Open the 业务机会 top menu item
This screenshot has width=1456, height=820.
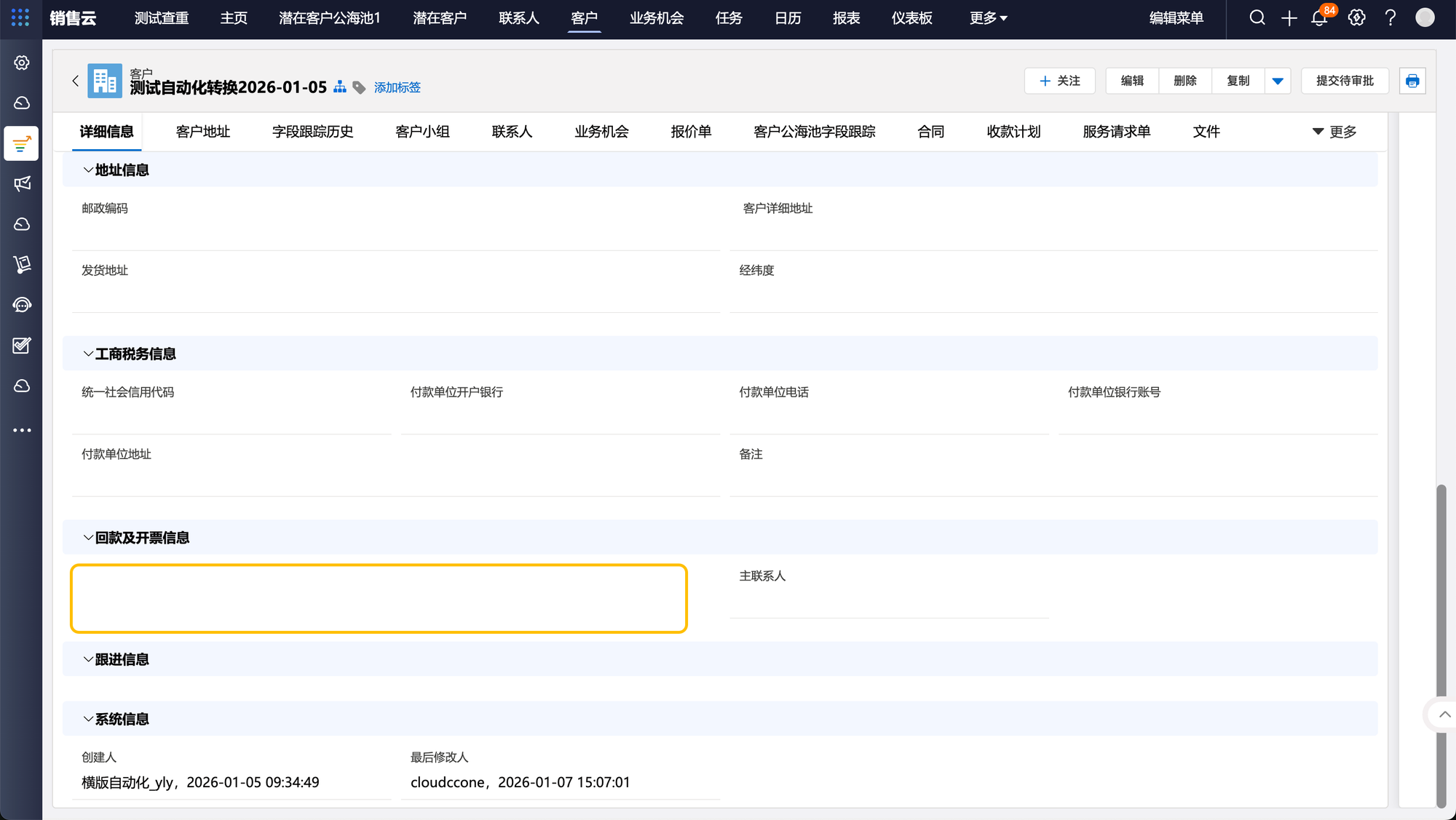(657, 18)
